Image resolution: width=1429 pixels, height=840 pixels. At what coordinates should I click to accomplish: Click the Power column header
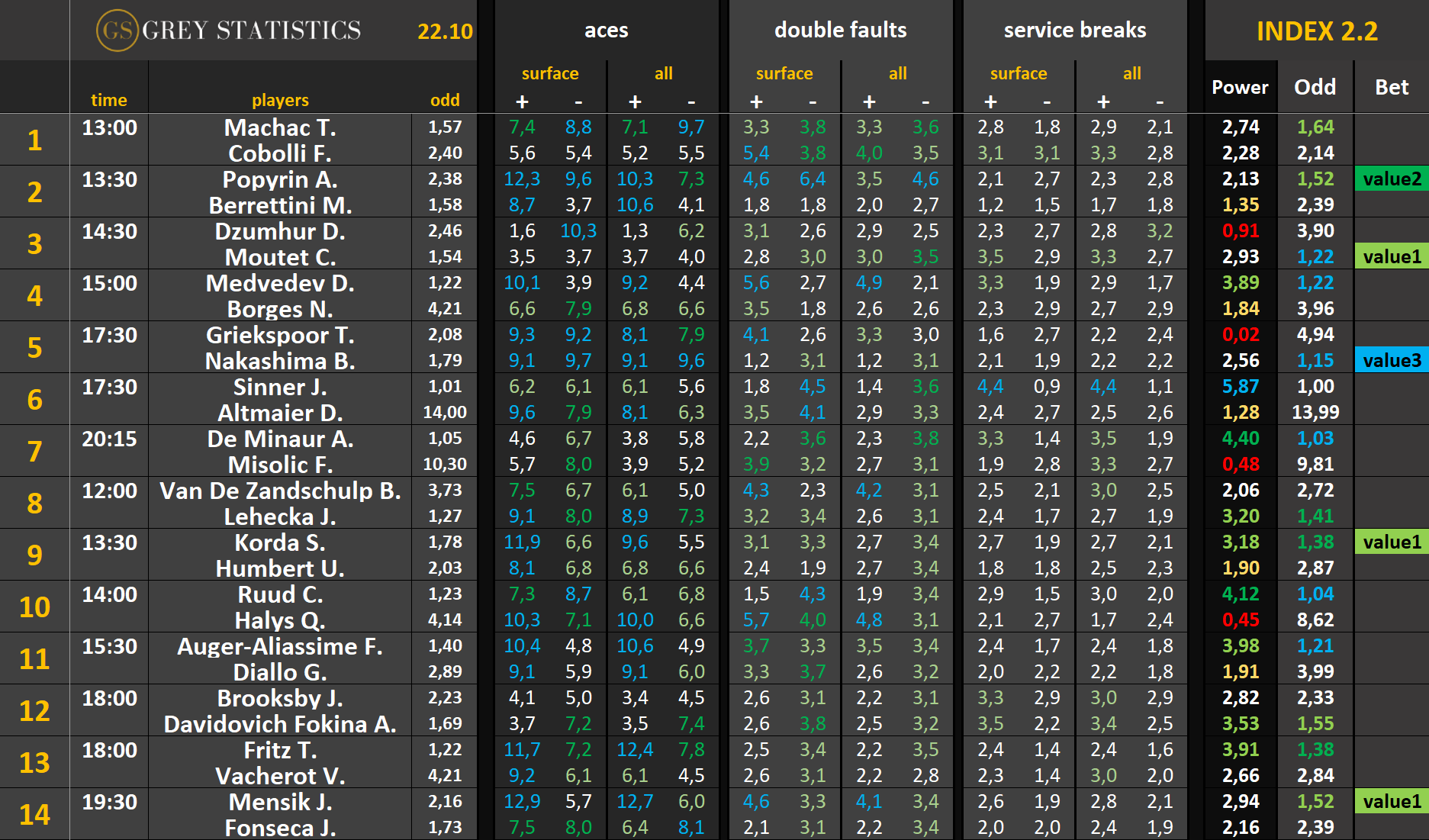pyautogui.click(x=1240, y=88)
